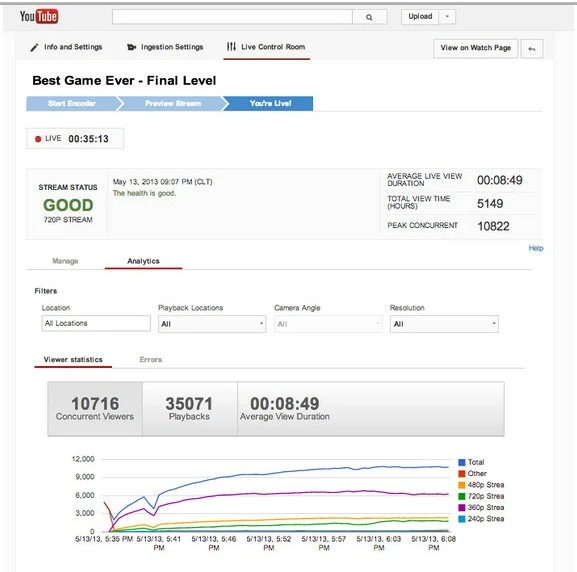The image size is (577, 572).
Task: Click the 12,000 y-axis label
Action: (83, 459)
